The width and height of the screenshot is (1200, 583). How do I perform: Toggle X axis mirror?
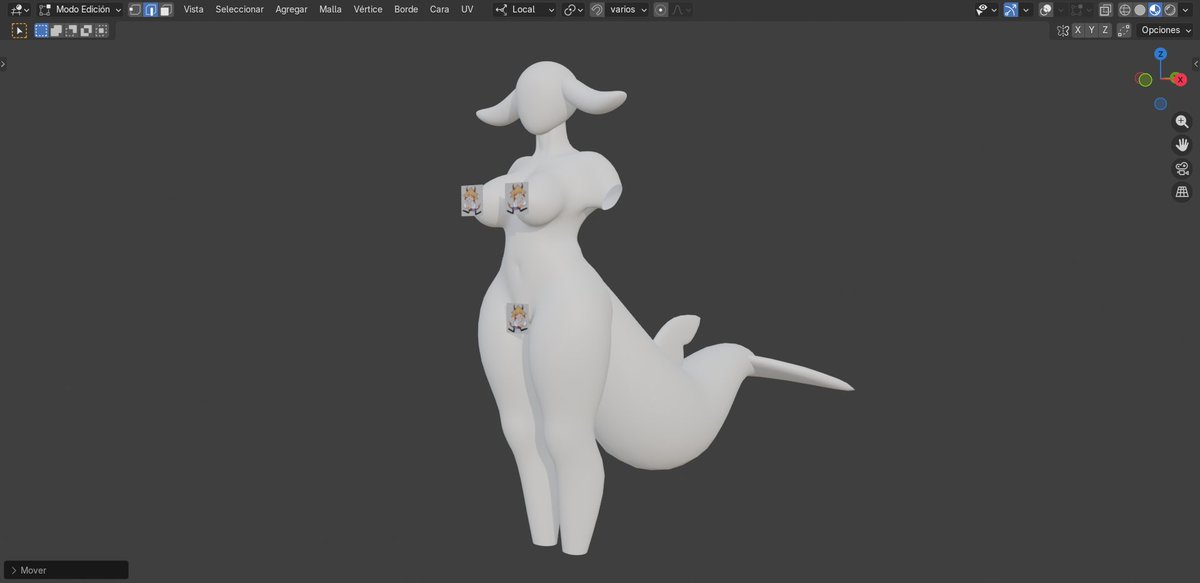(1078, 30)
